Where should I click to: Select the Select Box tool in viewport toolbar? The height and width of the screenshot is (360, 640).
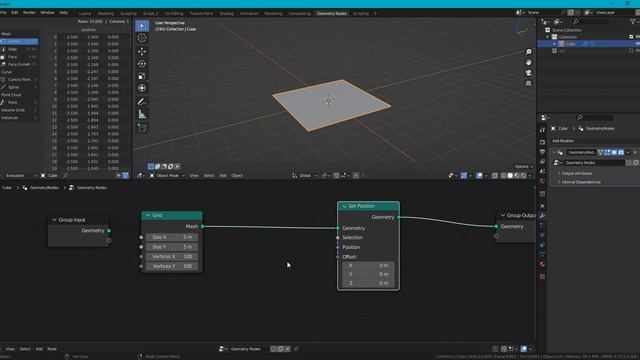(142, 26)
